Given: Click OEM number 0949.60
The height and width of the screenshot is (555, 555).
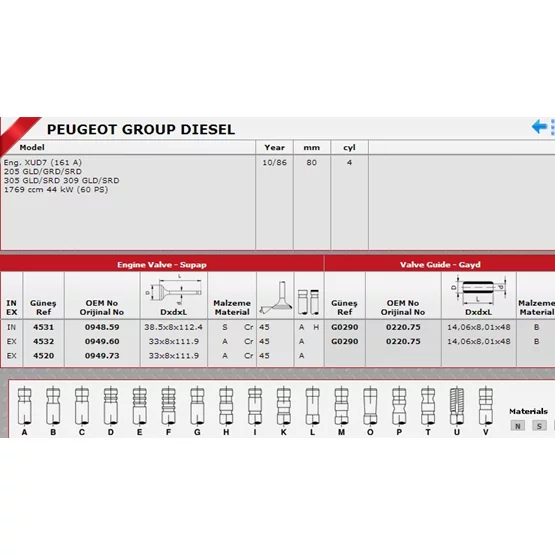Looking at the screenshot, I should (102, 341).
